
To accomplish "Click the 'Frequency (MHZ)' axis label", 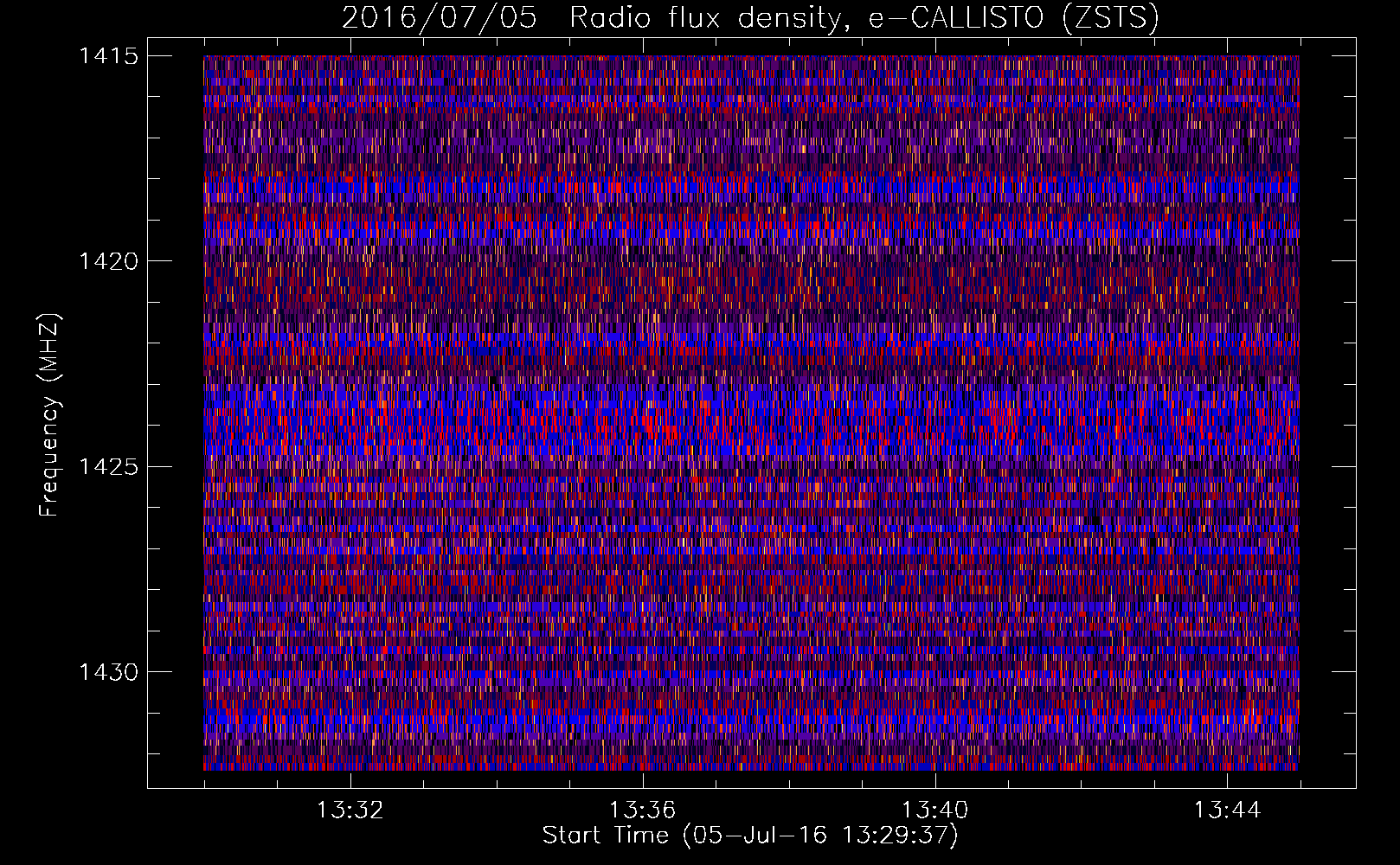I will coord(50,414).
